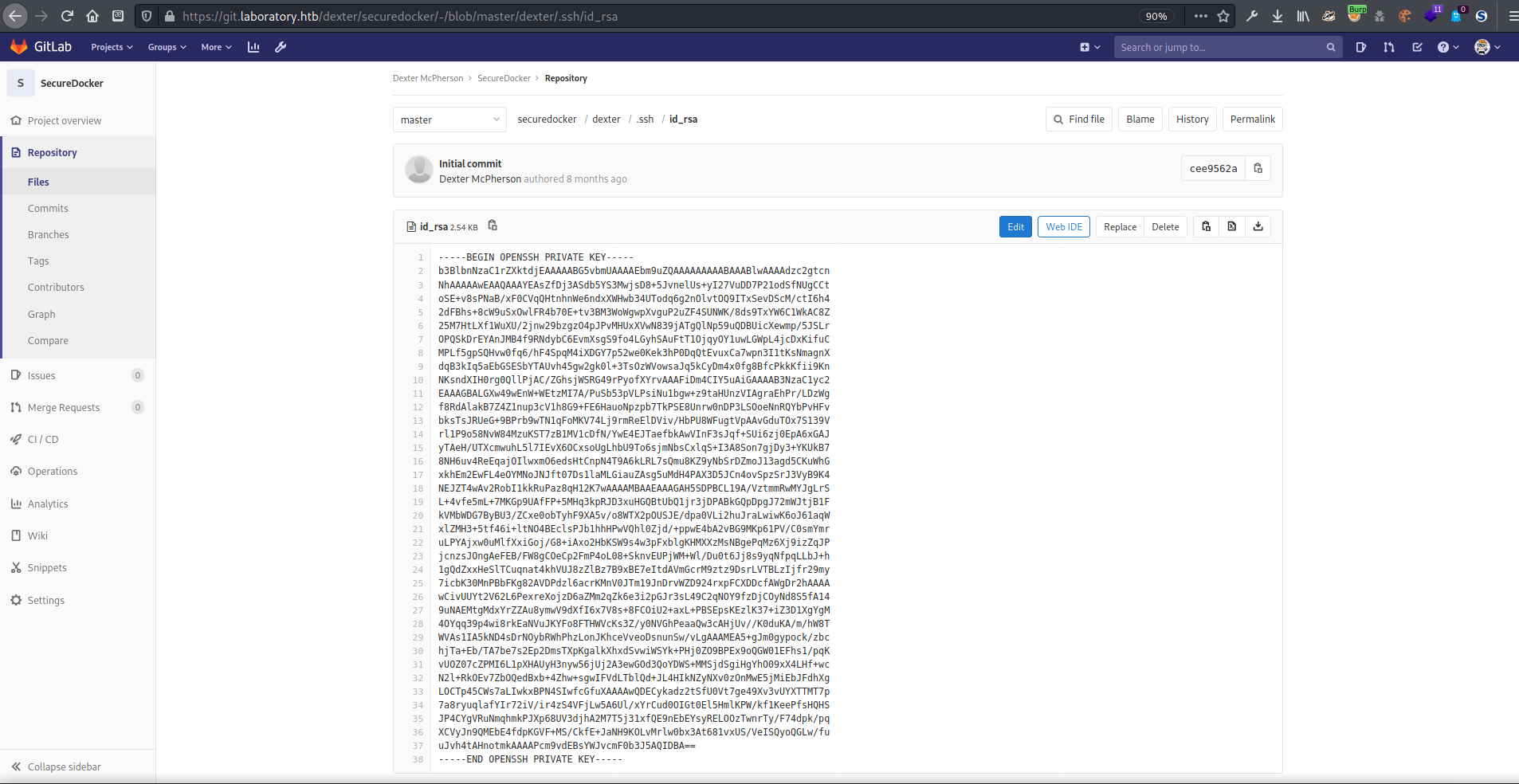Open the Groups menu
The width and height of the screenshot is (1519, 784).
[167, 47]
